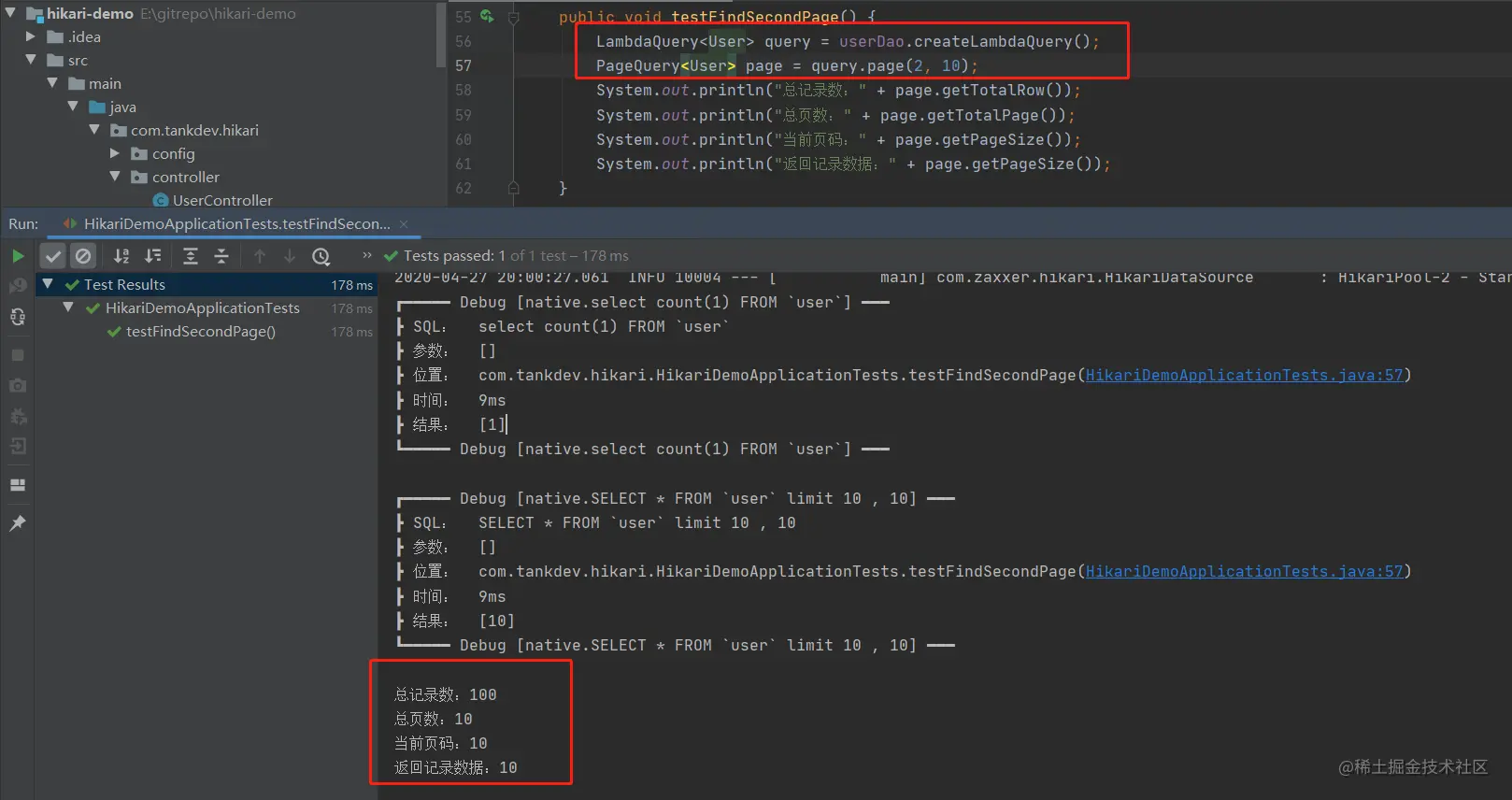Sort test results by duration
This screenshot has height=800, width=1512.
(153, 255)
